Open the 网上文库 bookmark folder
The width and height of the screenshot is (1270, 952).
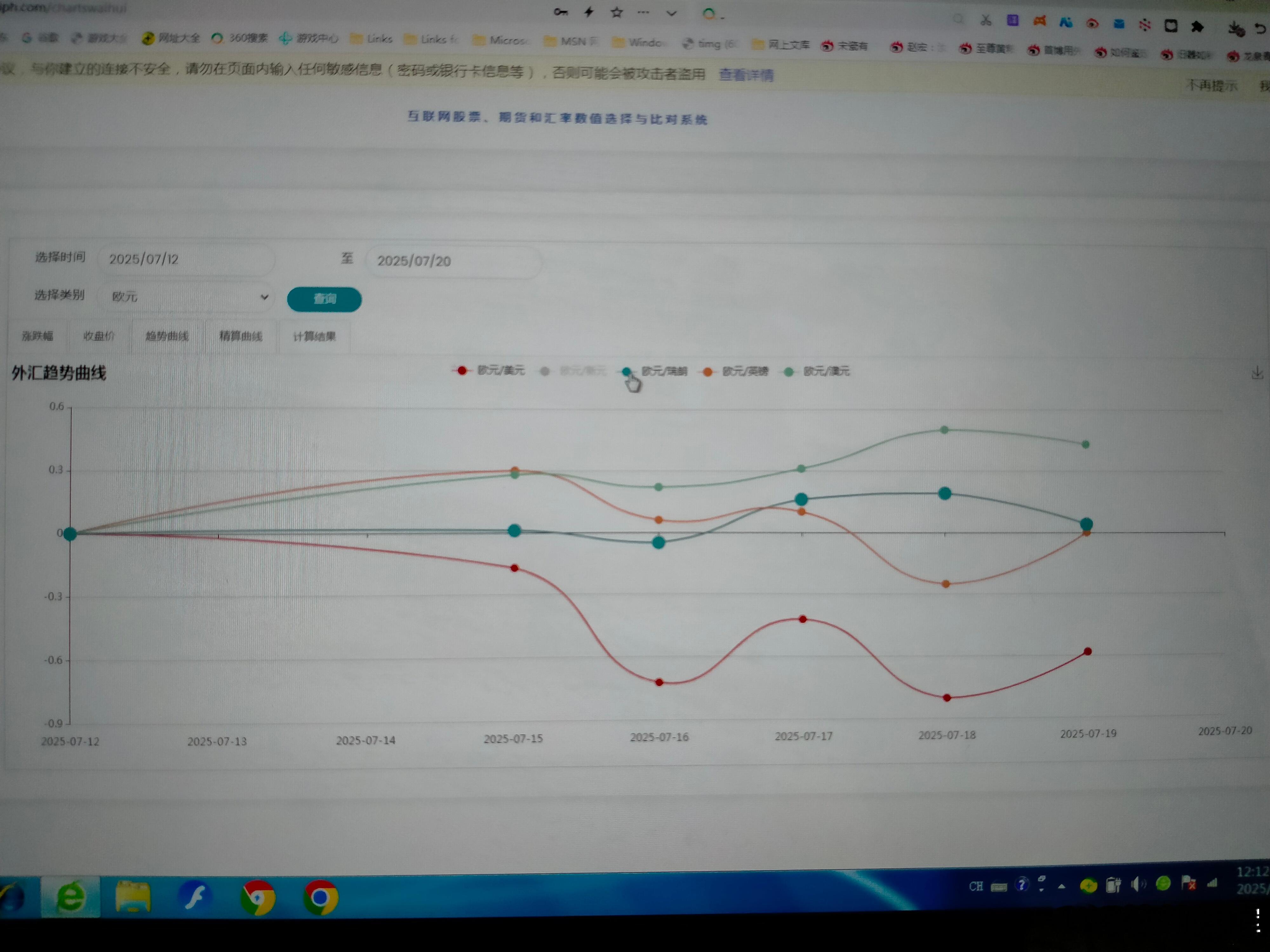781,44
